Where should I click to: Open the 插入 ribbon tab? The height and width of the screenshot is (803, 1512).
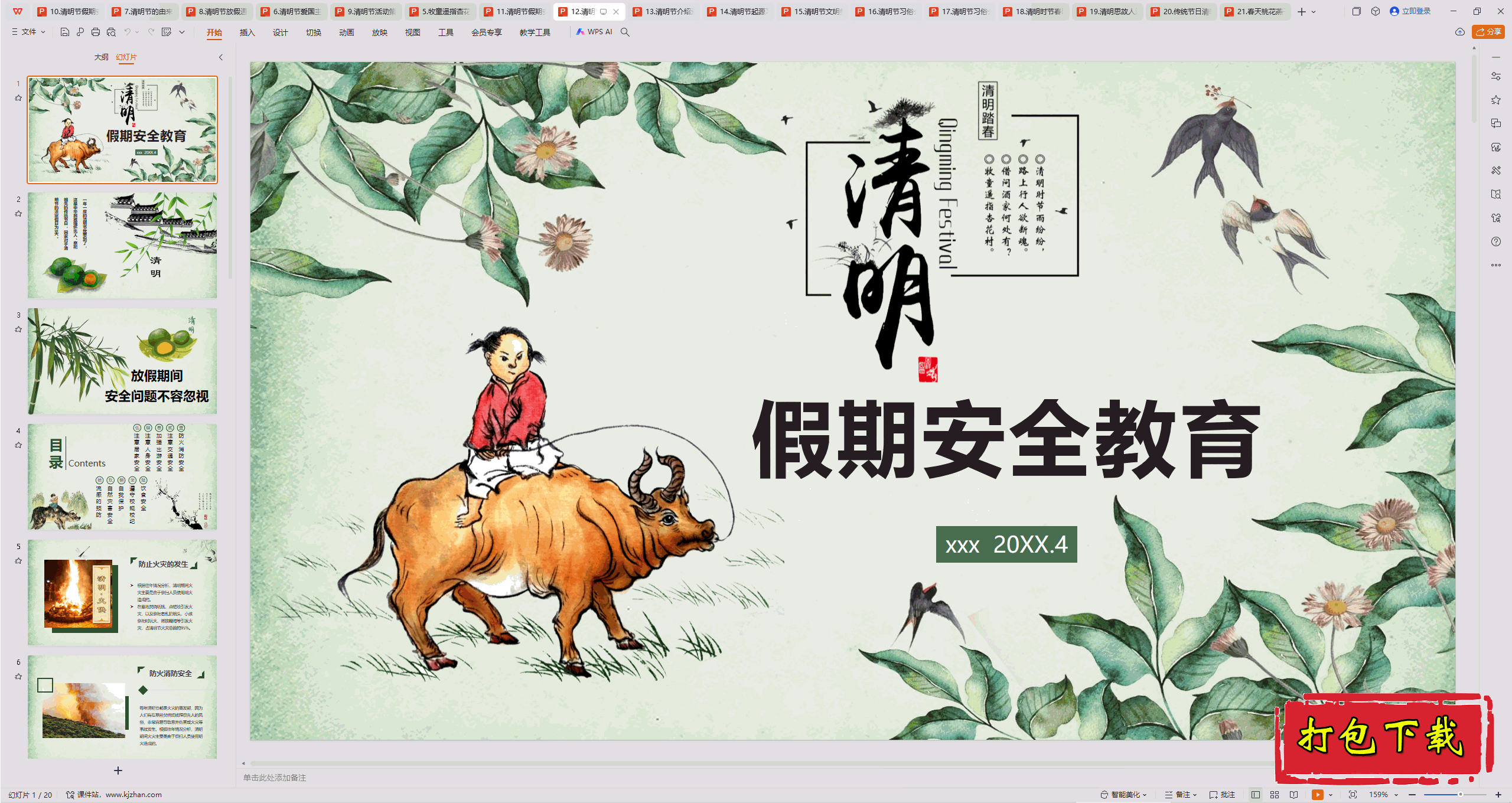(x=247, y=32)
